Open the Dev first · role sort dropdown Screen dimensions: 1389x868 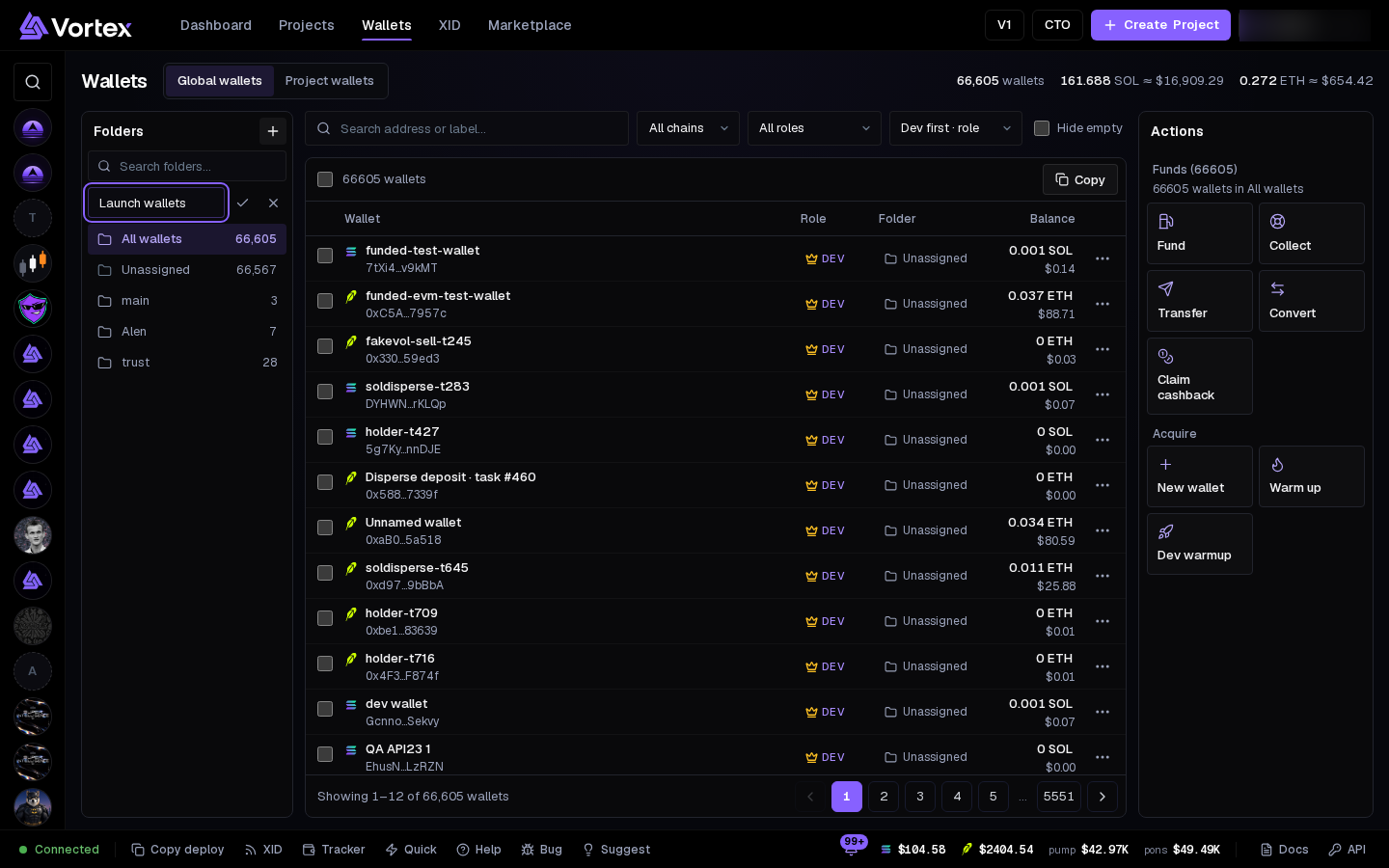pos(955,128)
